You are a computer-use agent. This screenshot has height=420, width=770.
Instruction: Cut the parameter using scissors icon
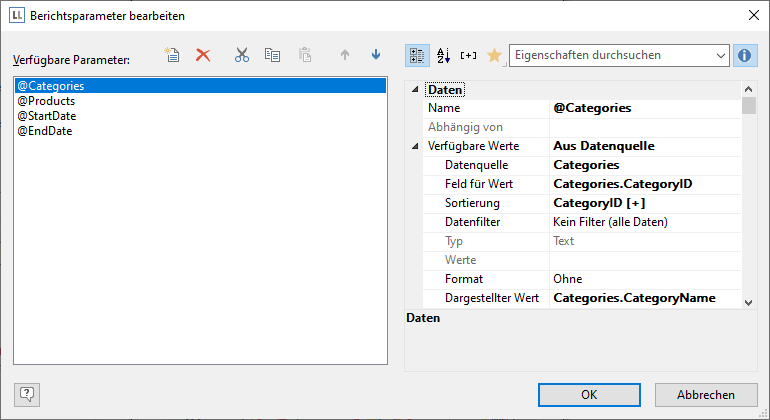tap(241, 56)
